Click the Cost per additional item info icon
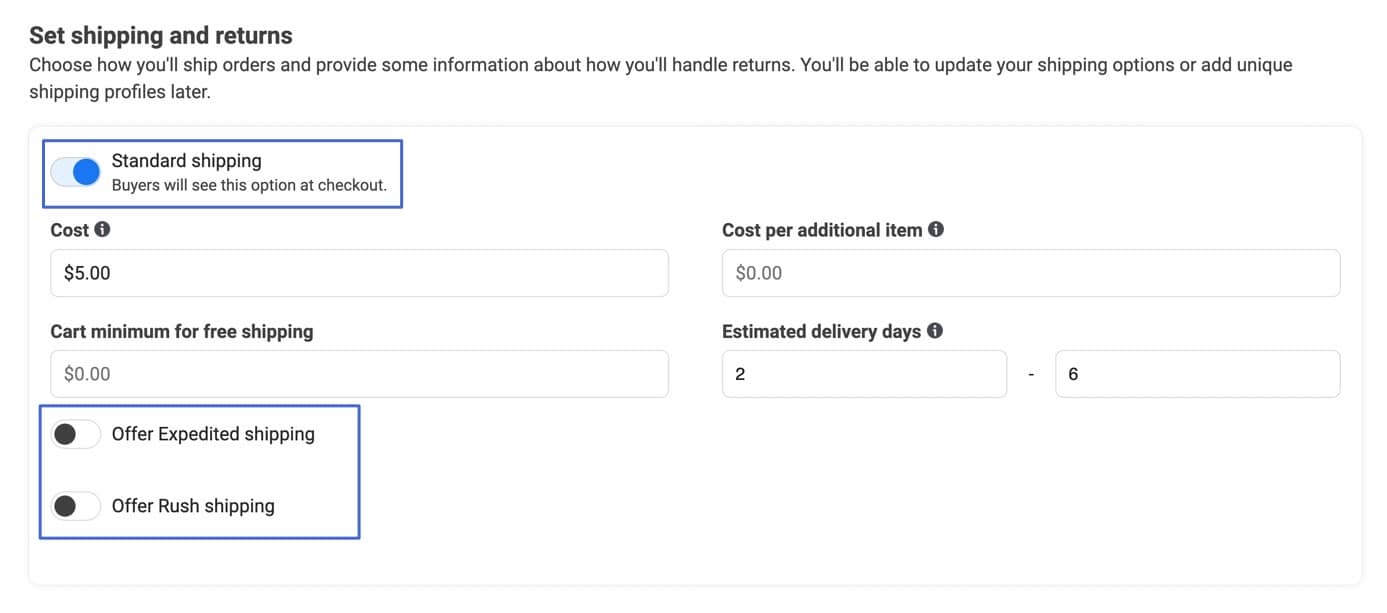The height and width of the screenshot is (613, 1387). (936, 229)
